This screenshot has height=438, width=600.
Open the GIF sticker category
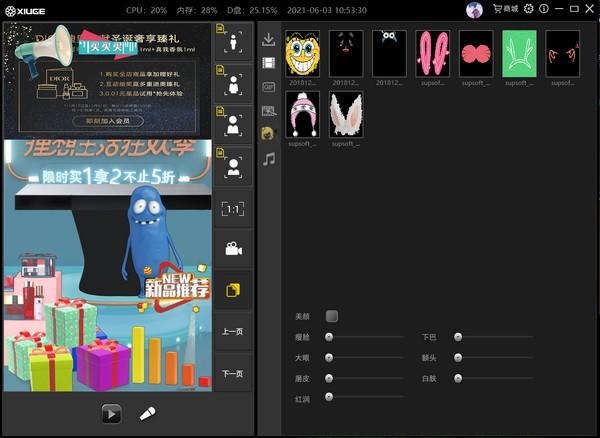pyautogui.click(x=268, y=87)
